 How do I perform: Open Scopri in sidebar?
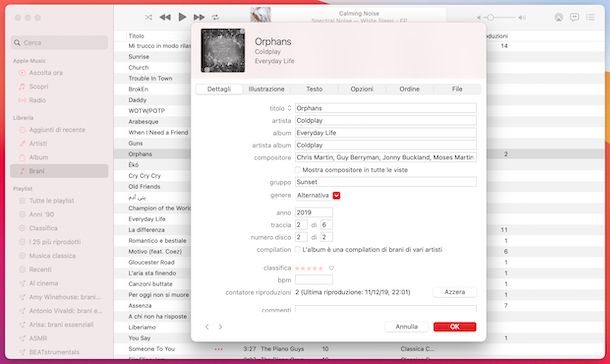39,86
